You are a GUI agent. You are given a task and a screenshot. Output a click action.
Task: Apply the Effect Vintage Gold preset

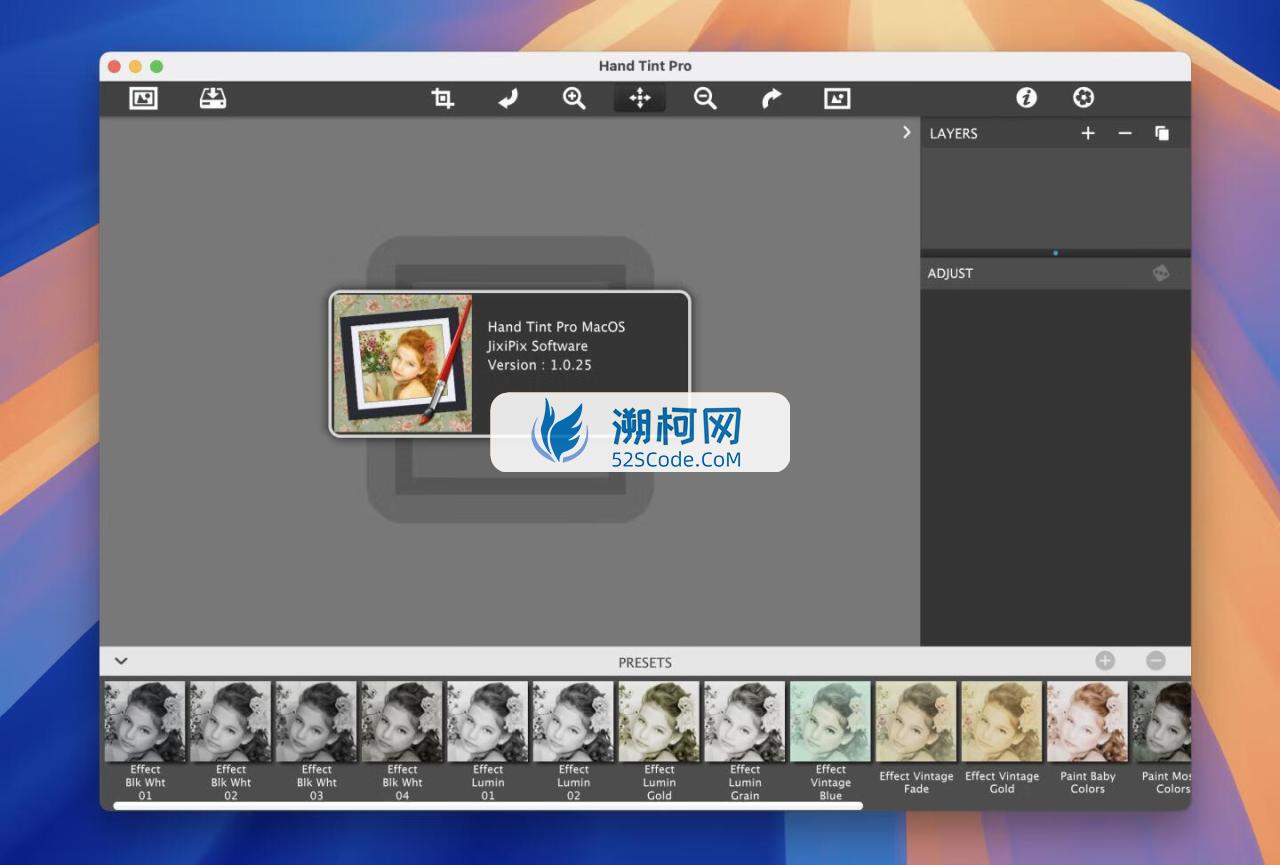[1002, 739]
